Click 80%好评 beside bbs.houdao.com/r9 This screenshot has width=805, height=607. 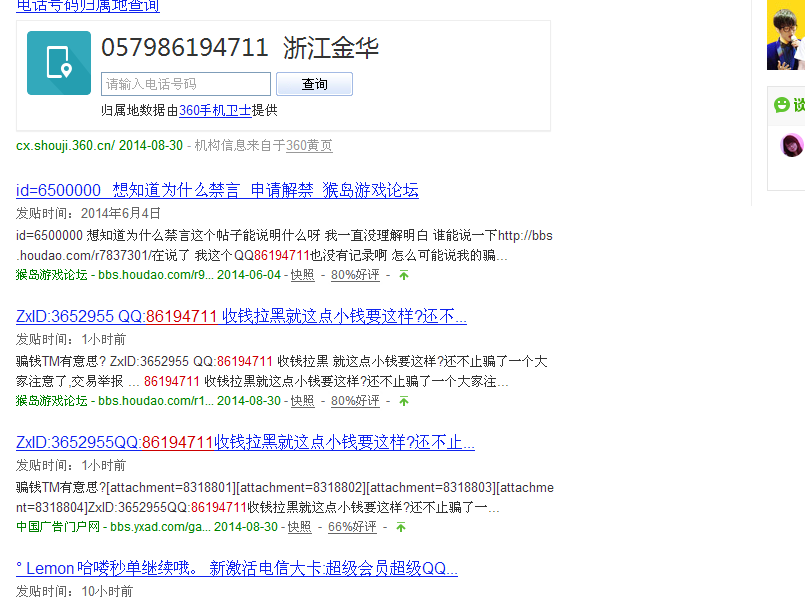pos(355,275)
